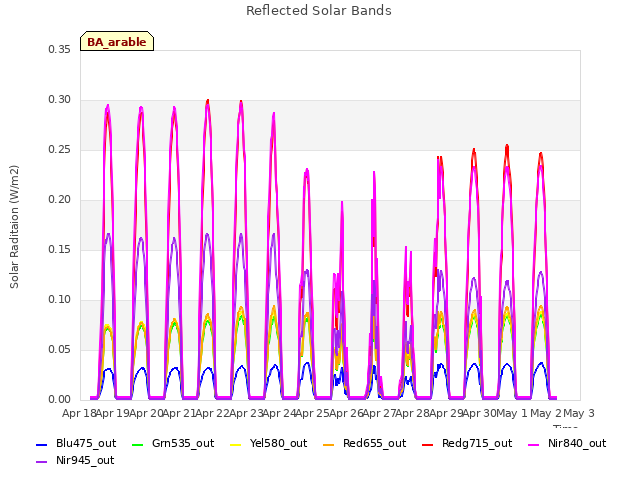Viewport: 640px width, 480px height.
Task: Select the Grn535_out legend label
Action: point(183,444)
